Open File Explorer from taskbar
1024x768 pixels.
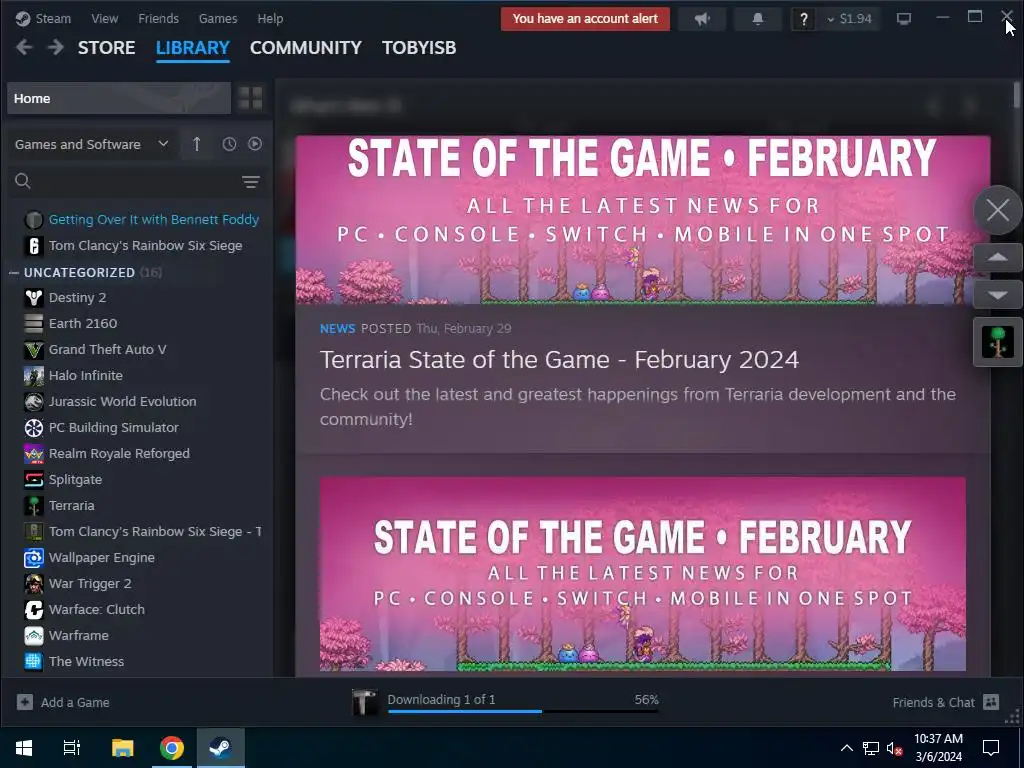point(122,748)
